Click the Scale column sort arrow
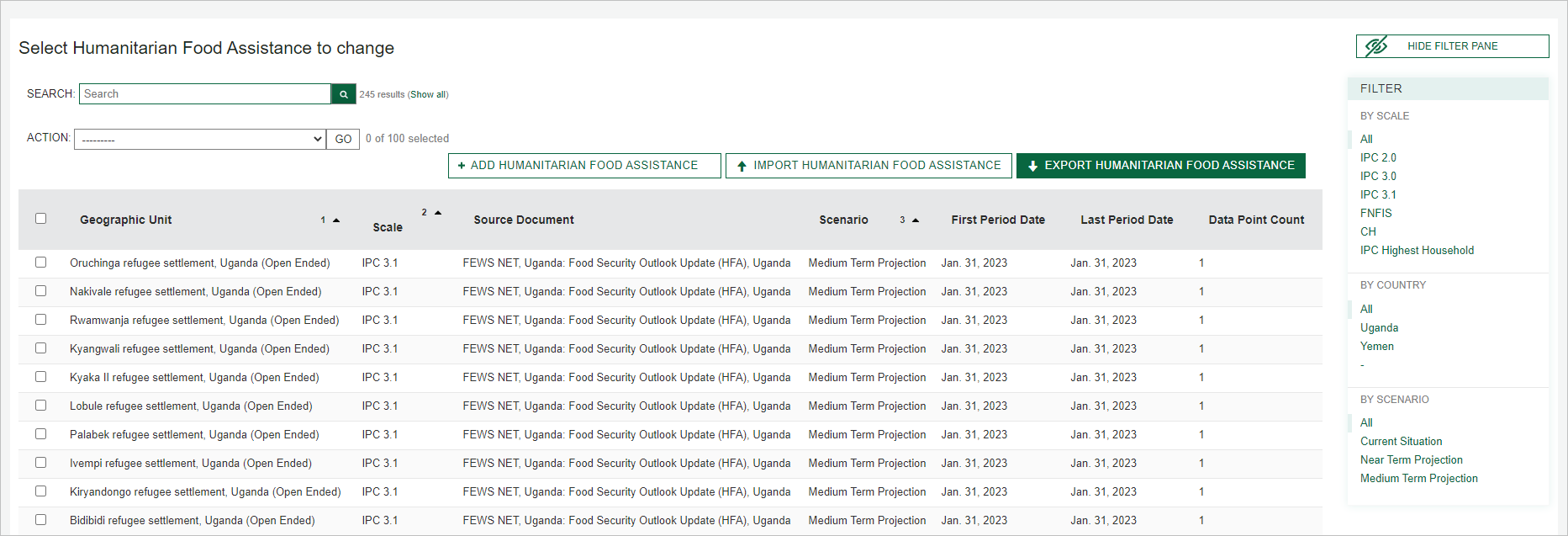The width and height of the screenshot is (1568, 536). click(438, 213)
